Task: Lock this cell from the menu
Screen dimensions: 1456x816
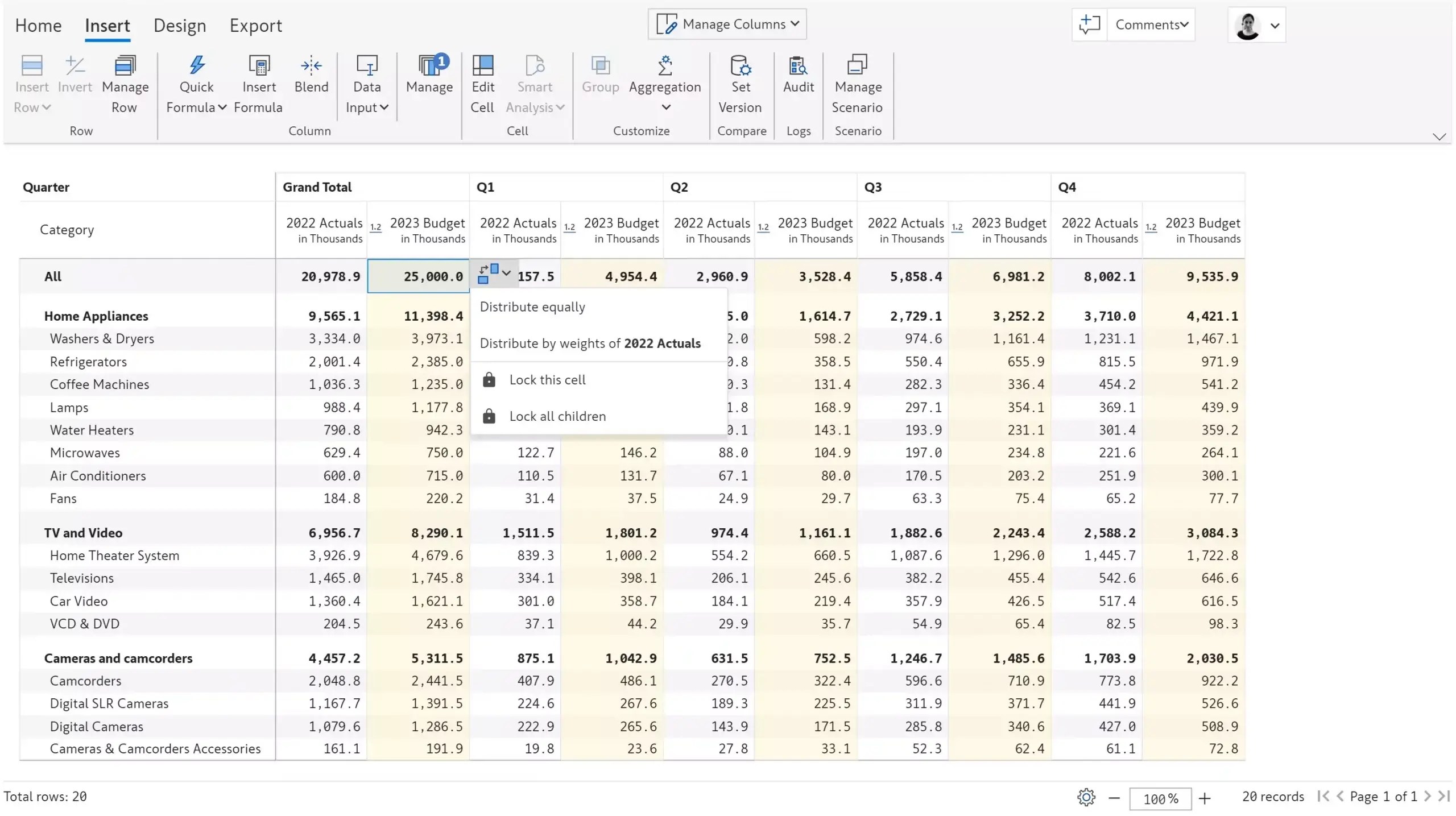Action: [547, 380]
